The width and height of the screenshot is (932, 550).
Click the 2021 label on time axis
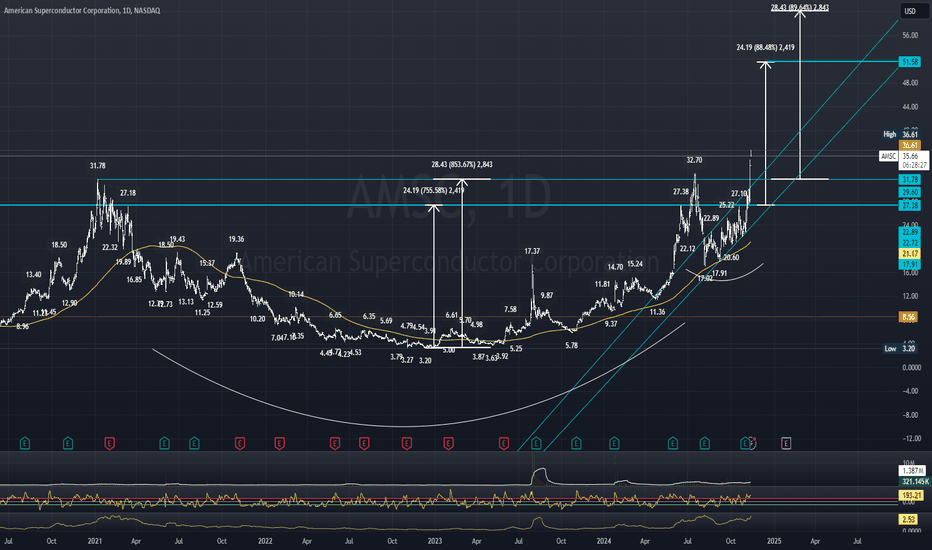95,541
